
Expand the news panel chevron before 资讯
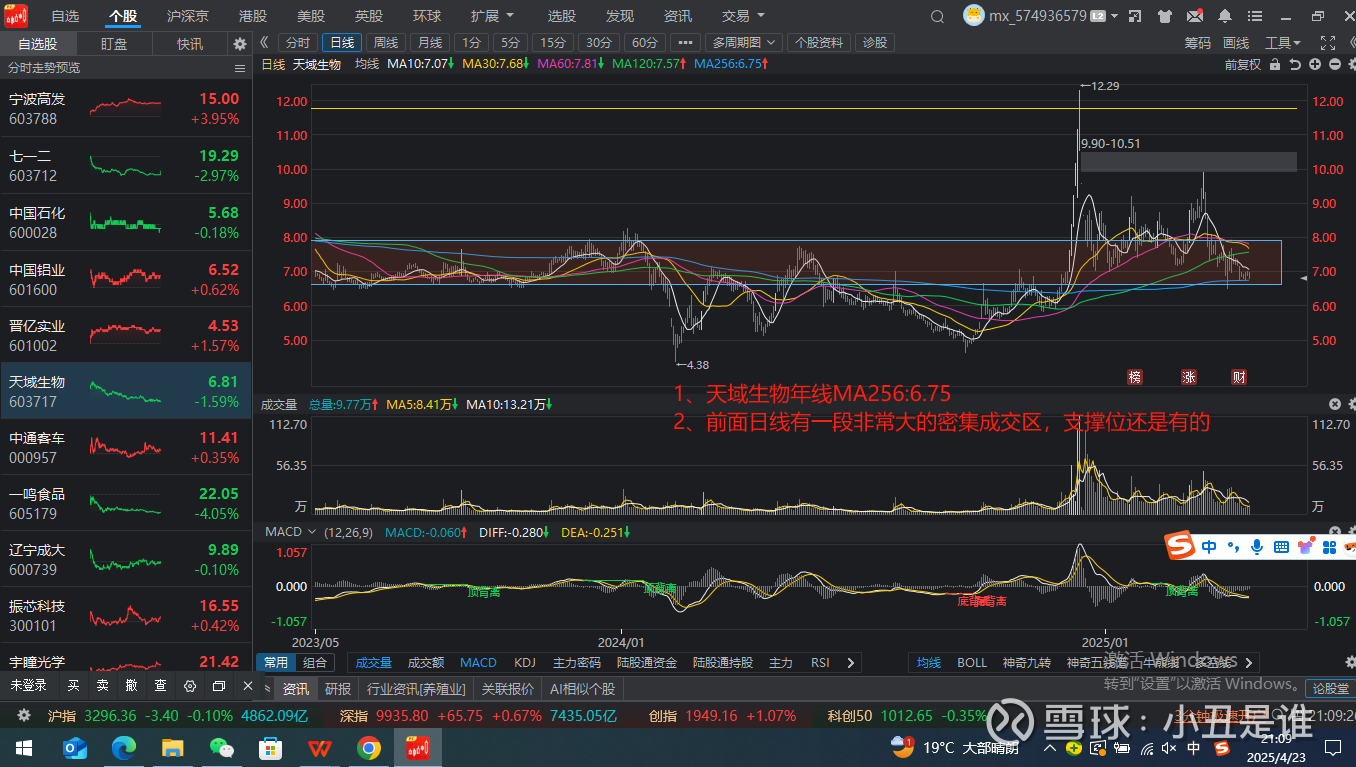(267, 688)
